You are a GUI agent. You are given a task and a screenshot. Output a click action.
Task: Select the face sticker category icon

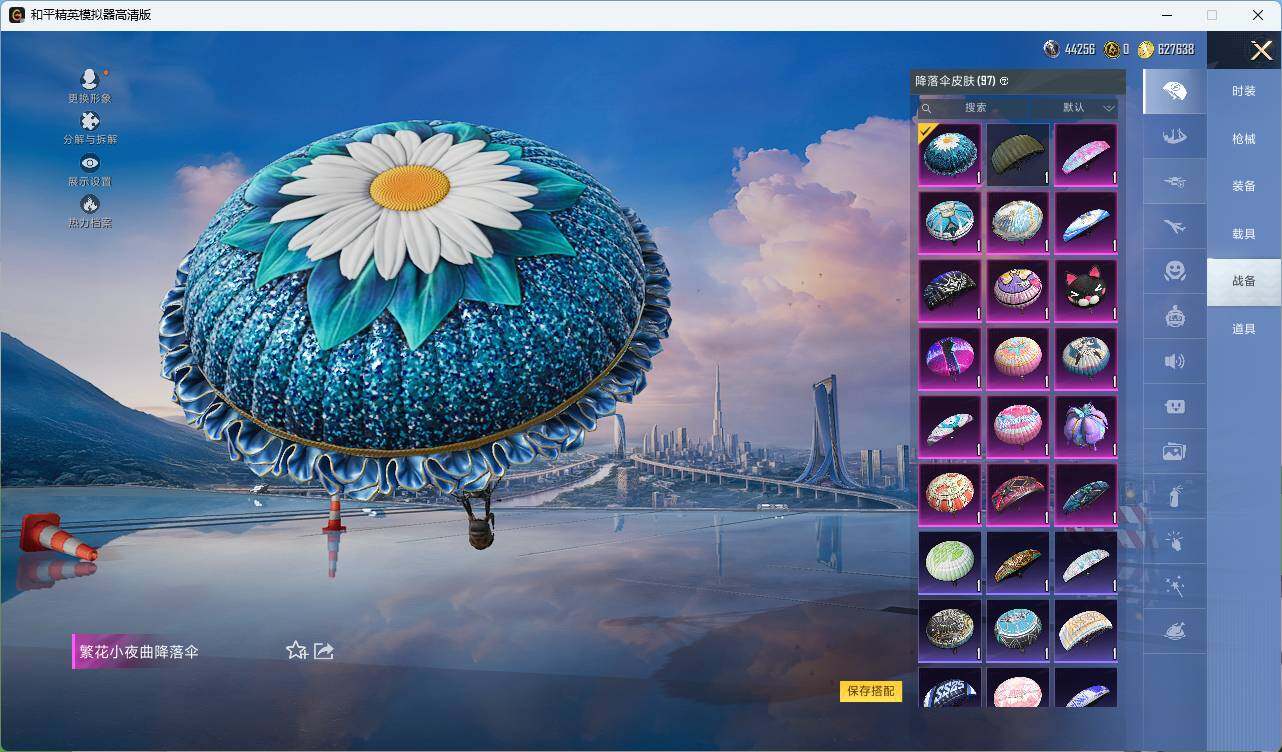pyautogui.click(x=1175, y=406)
